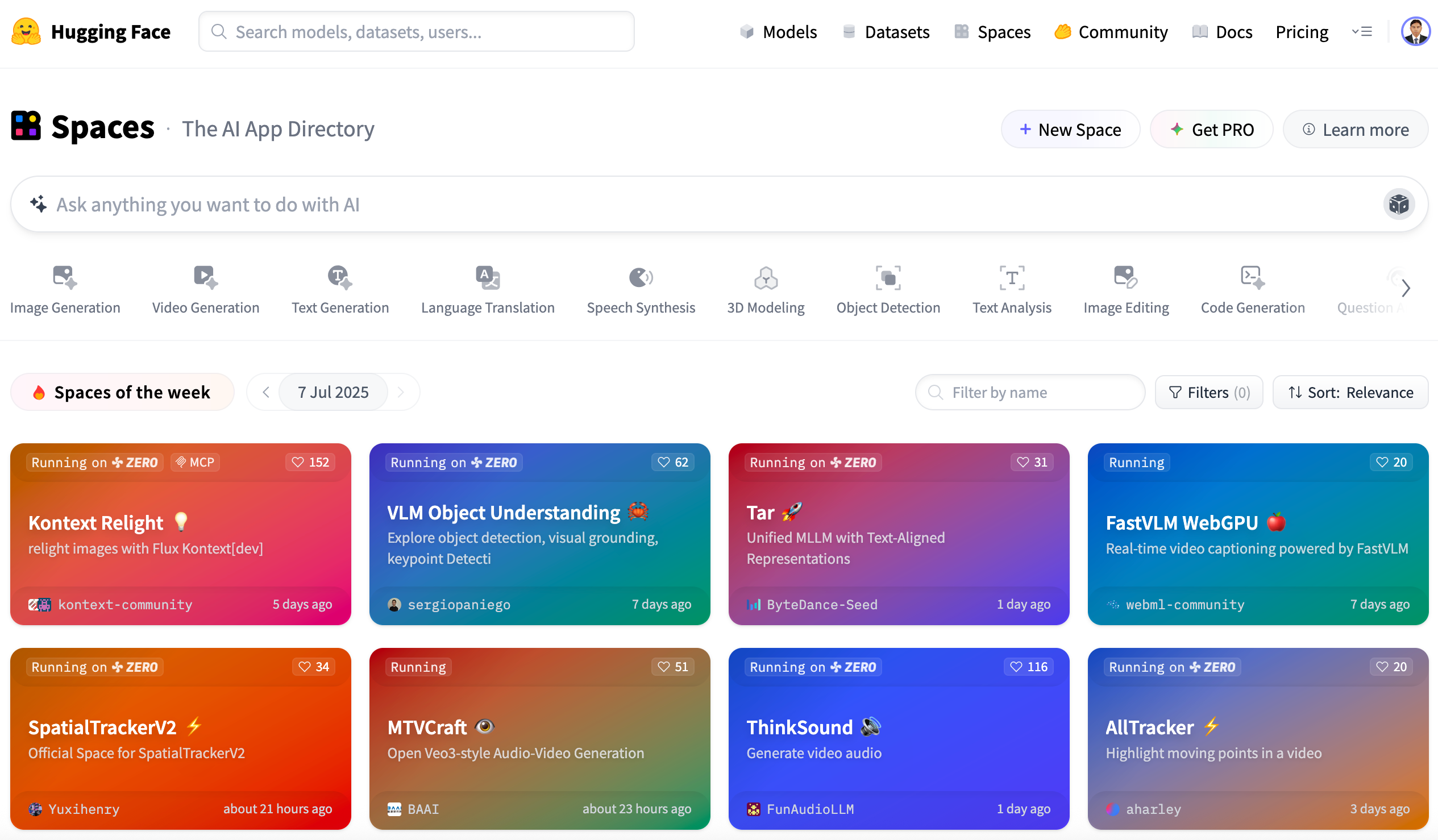
Task: Click the Spaces colorful grid logo
Action: point(26,126)
